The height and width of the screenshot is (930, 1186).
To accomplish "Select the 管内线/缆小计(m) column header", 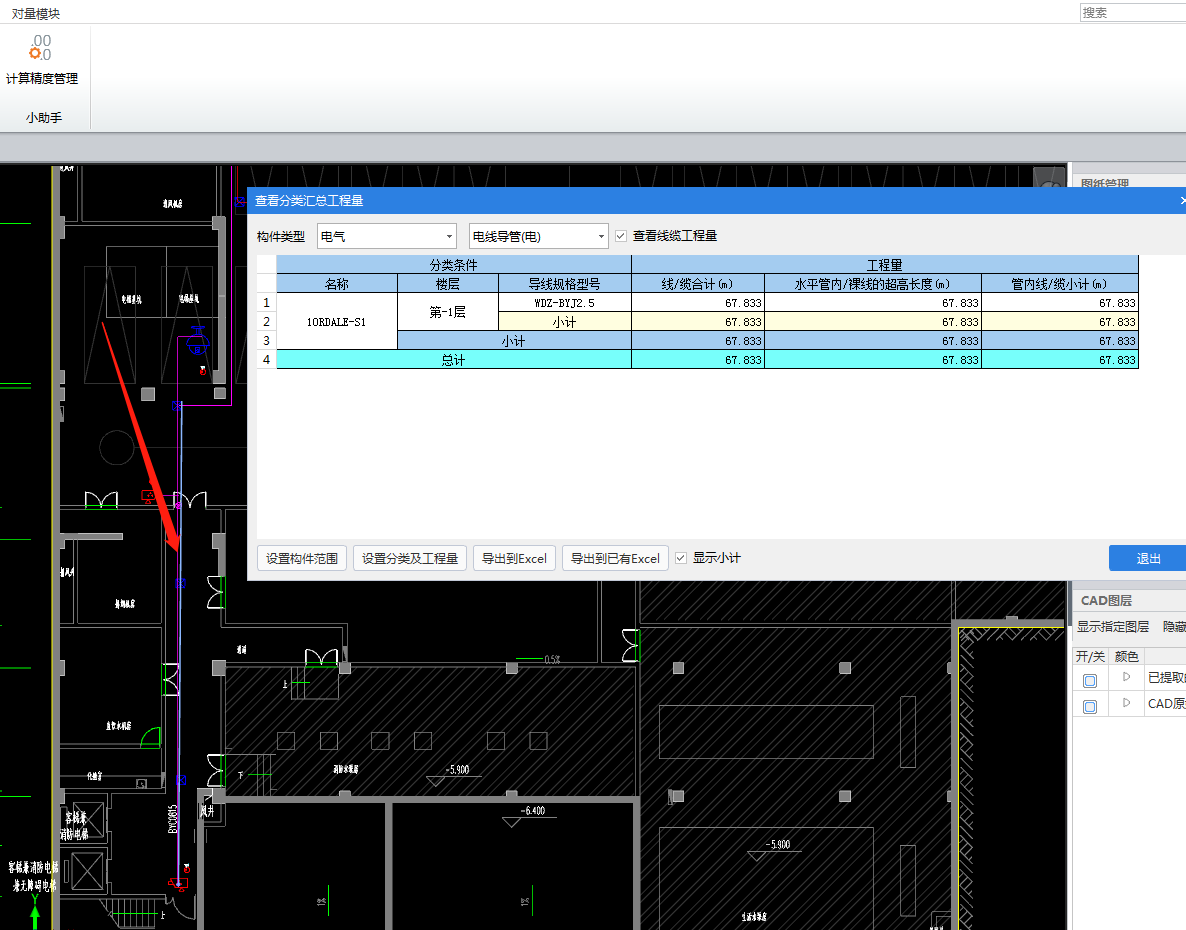I will tap(1060, 284).
